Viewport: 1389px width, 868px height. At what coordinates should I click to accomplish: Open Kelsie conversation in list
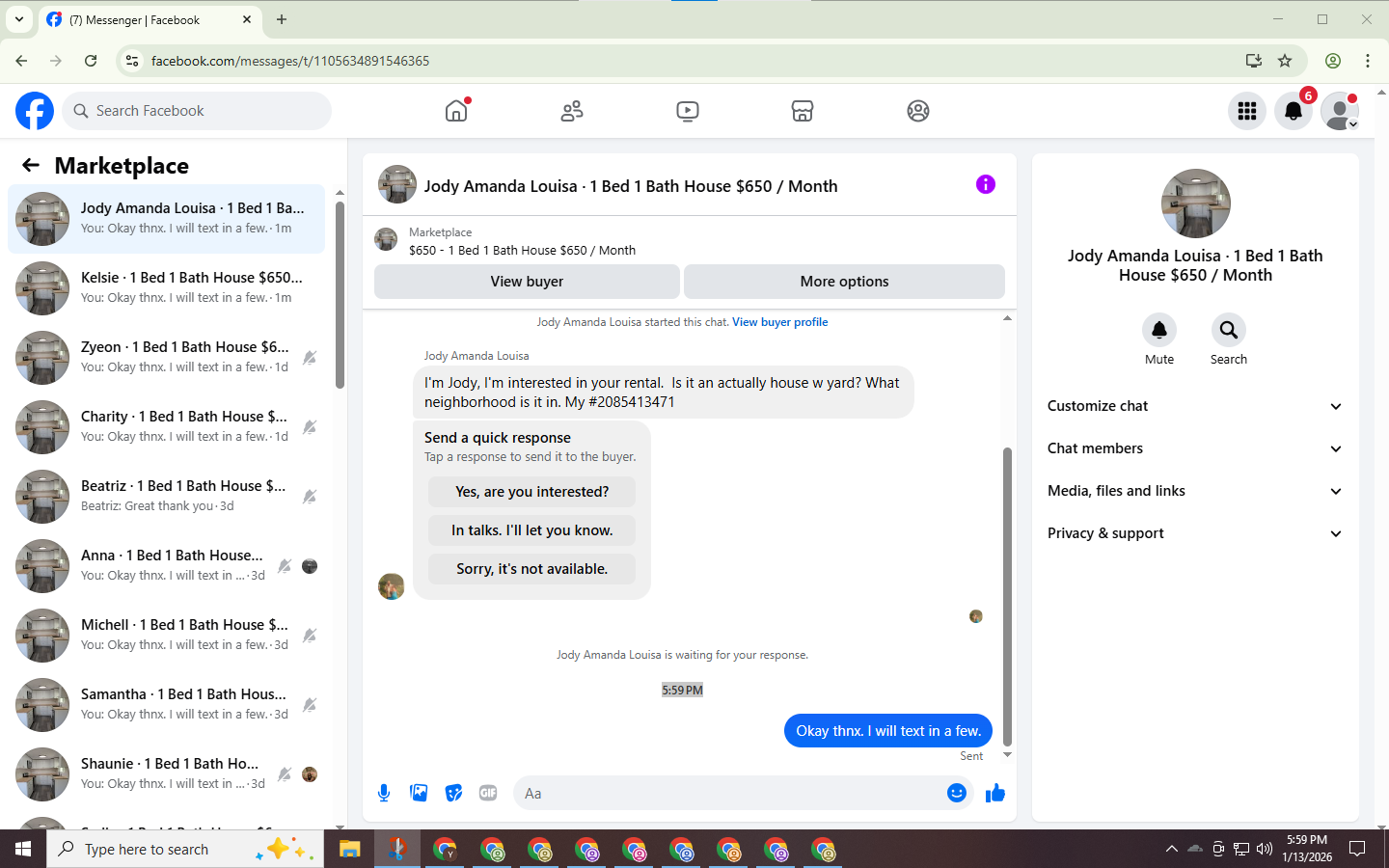[x=166, y=288]
